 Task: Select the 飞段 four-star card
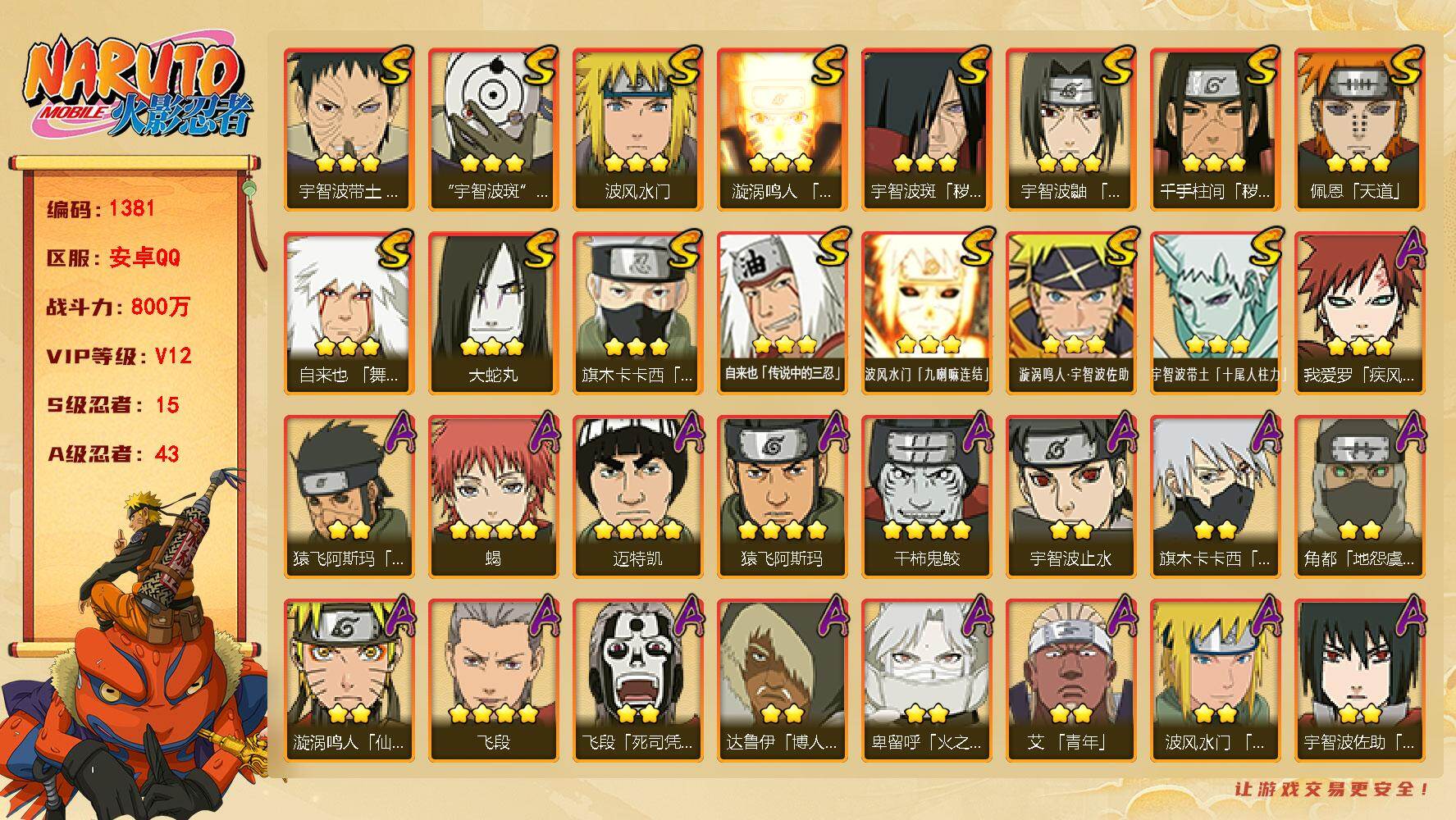493,680
